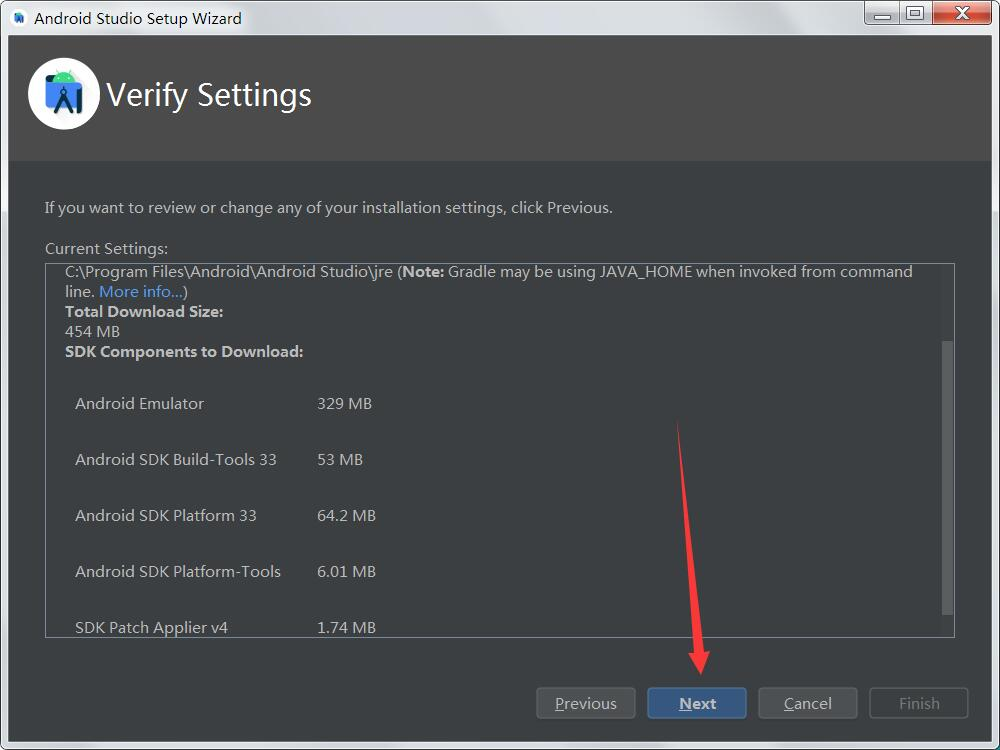Image resolution: width=1000 pixels, height=750 pixels.
Task: Click the SDK Components to Download heading
Action: pyautogui.click(x=184, y=351)
